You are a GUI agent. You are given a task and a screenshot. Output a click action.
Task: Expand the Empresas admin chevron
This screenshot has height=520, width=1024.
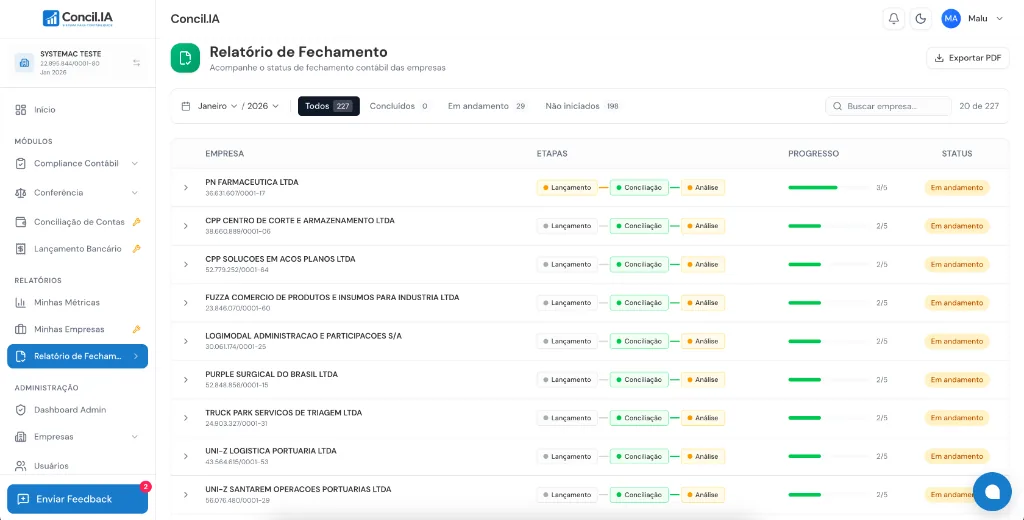pos(135,436)
